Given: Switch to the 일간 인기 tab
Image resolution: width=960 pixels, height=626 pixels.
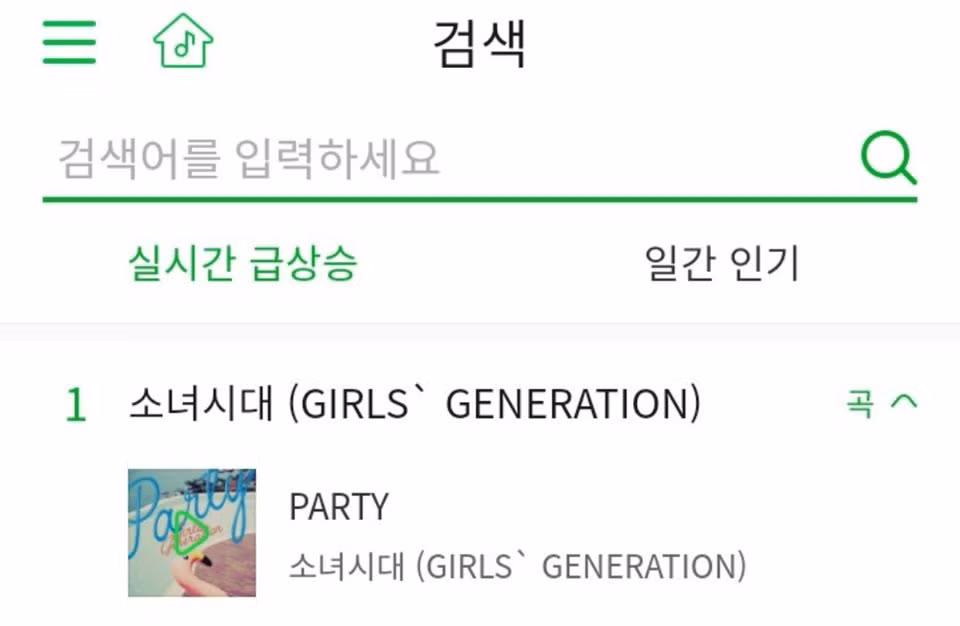Looking at the screenshot, I should (722, 264).
